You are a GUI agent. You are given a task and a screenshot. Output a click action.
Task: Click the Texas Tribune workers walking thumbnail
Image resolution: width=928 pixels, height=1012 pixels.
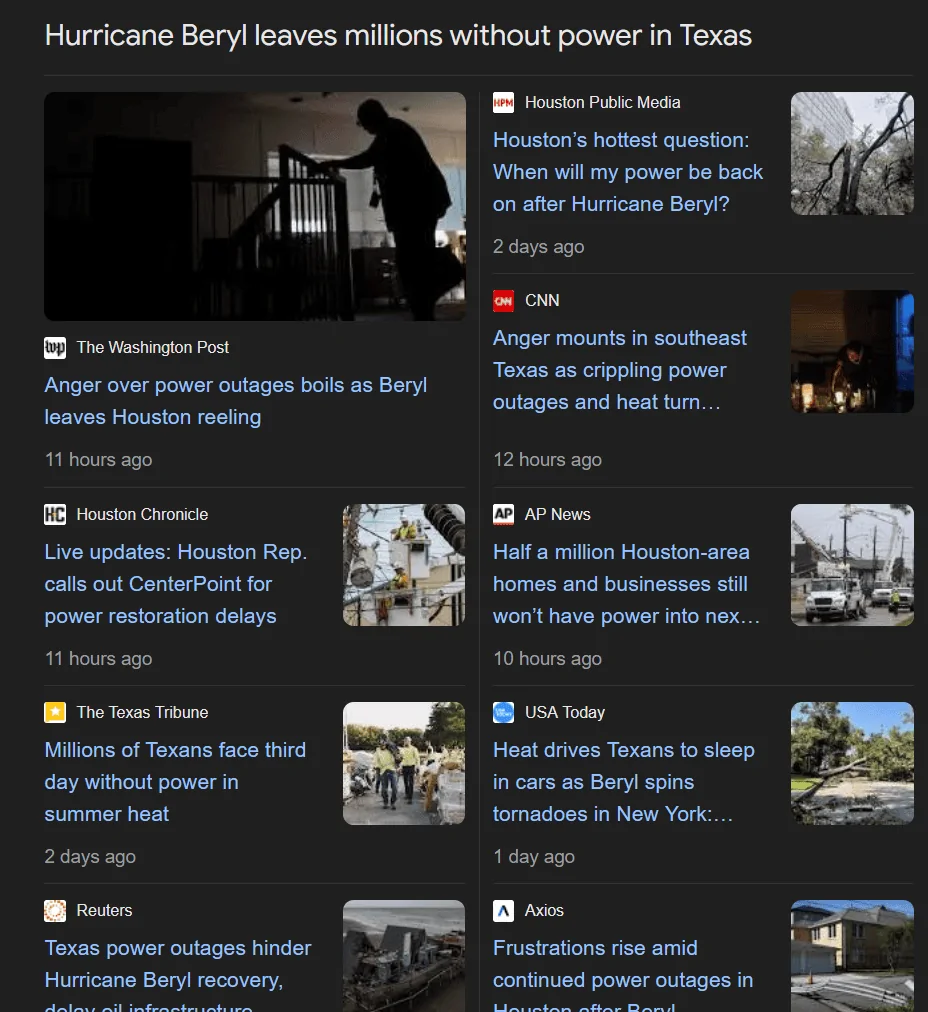(x=404, y=763)
